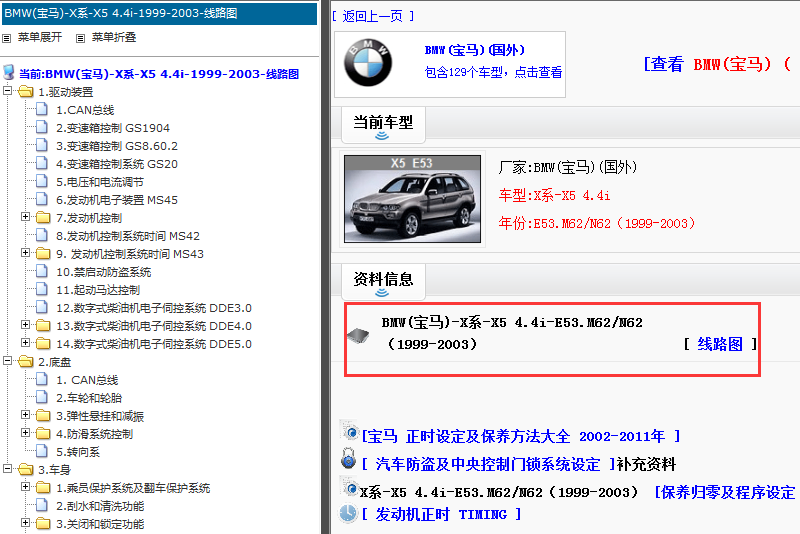Click the 菜单折叠 list icon
The image size is (800, 534).
pos(80,38)
